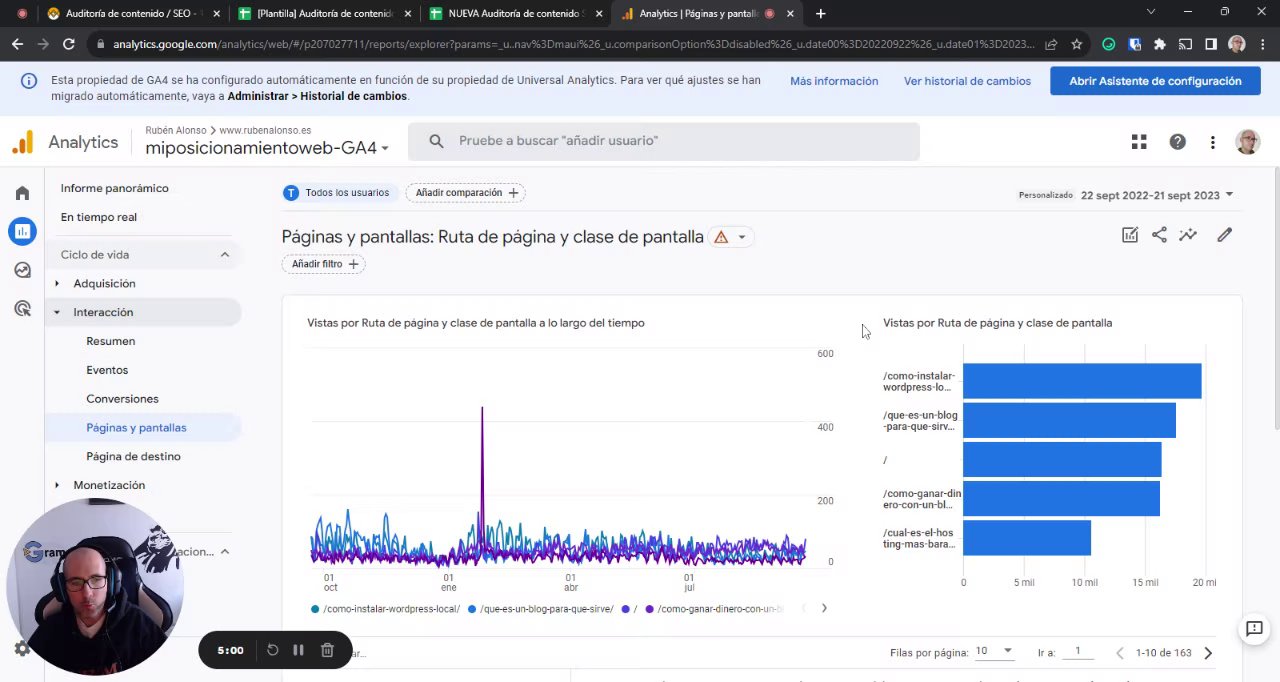Open the three-dot more options menu in Analytics header

(1212, 142)
